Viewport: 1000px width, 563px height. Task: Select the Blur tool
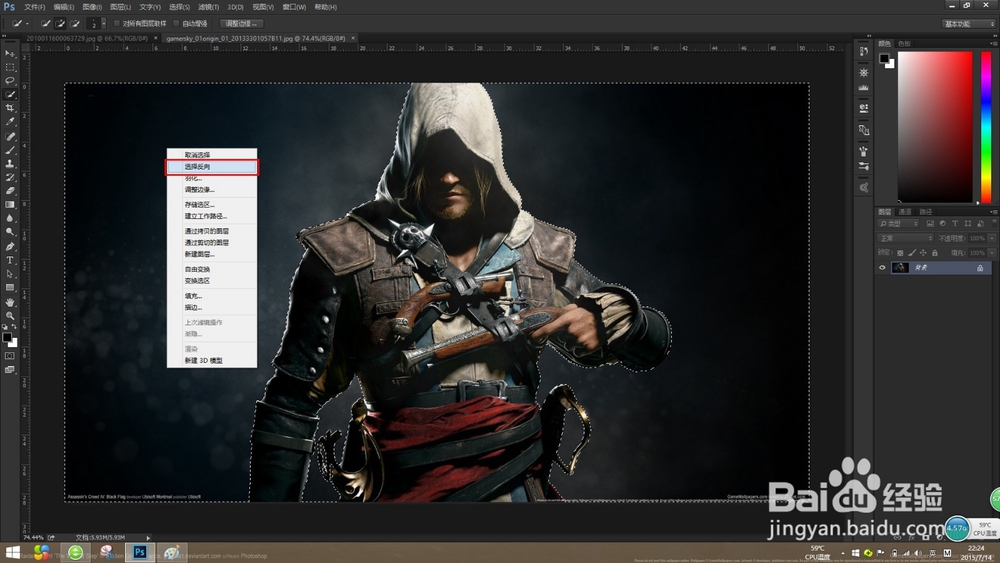10,219
